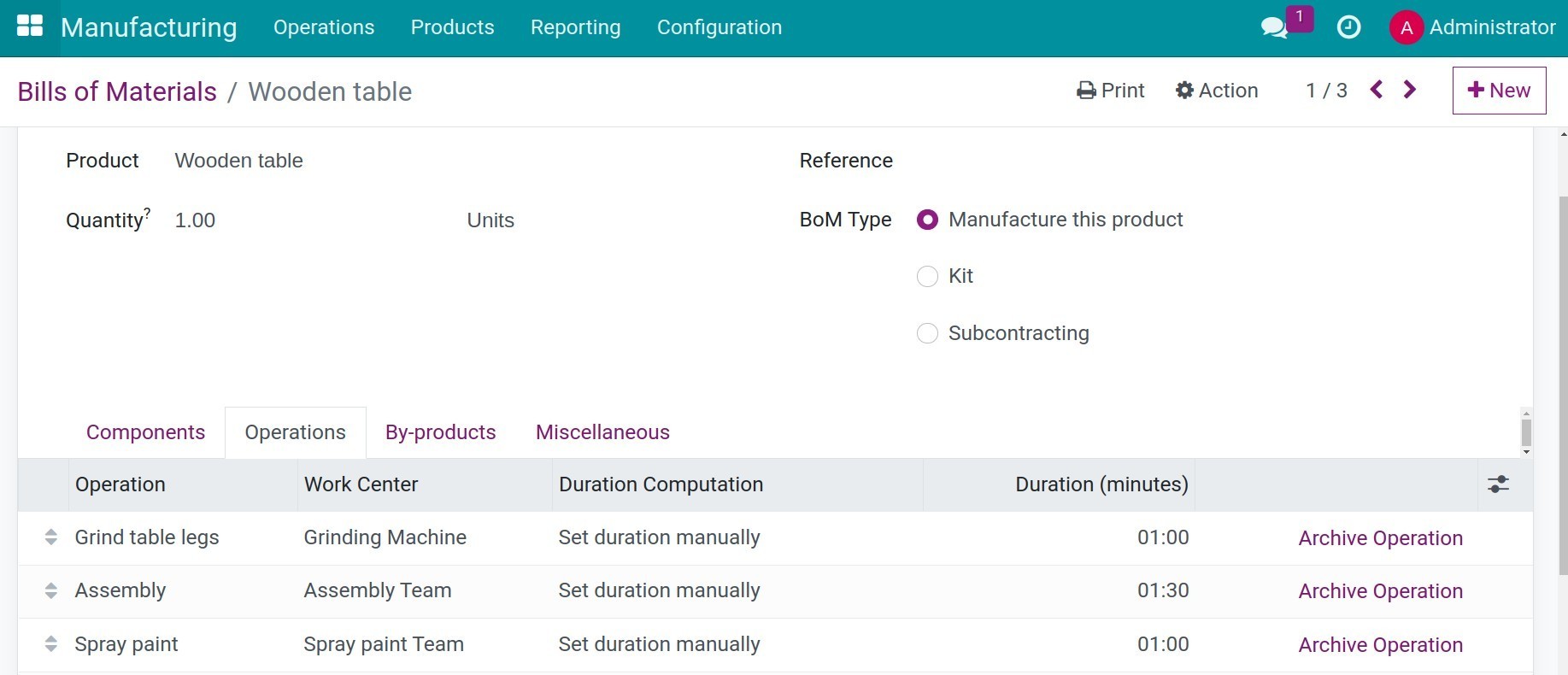This screenshot has width=1568, height=675.
Task: Click the page vertical scrollbar
Action: click(x=1563, y=384)
